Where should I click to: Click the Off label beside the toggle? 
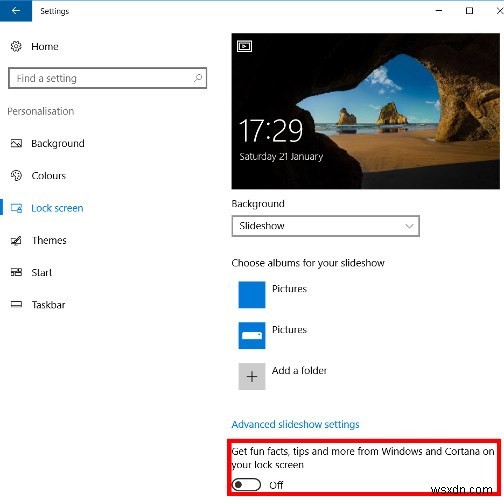tap(276, 485)
